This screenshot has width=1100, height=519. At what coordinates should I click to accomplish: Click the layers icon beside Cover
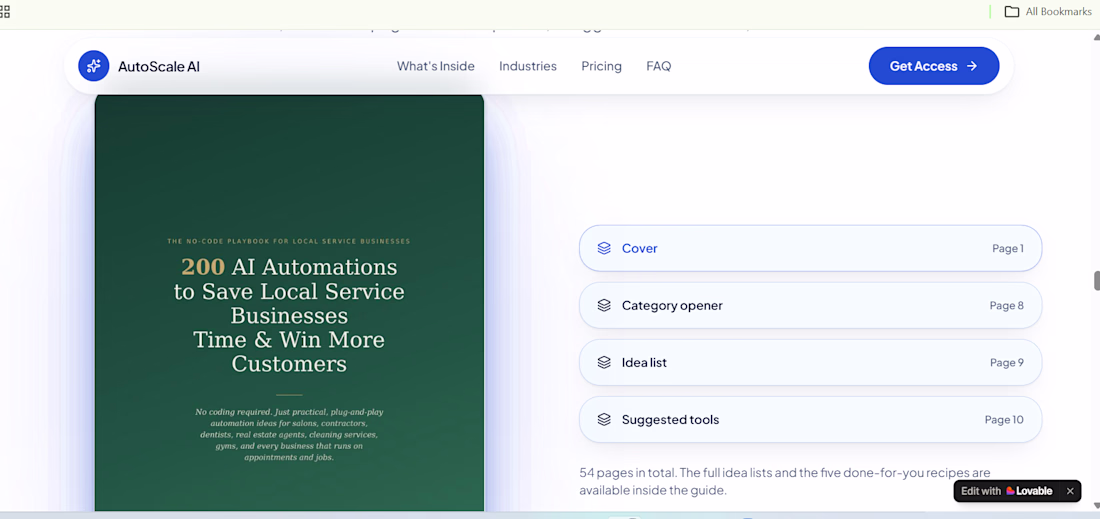[x=604, y=248]
